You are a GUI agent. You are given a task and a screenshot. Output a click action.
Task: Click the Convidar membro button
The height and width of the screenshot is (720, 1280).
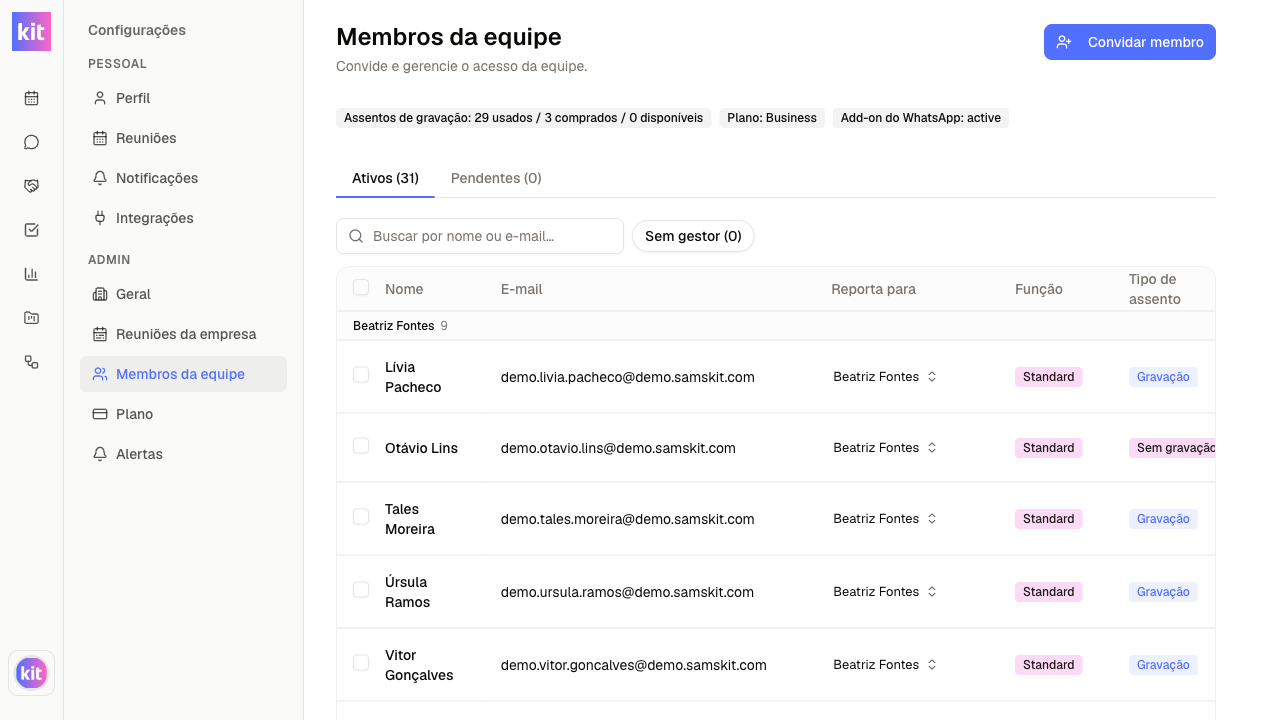tap(1130, 42)
